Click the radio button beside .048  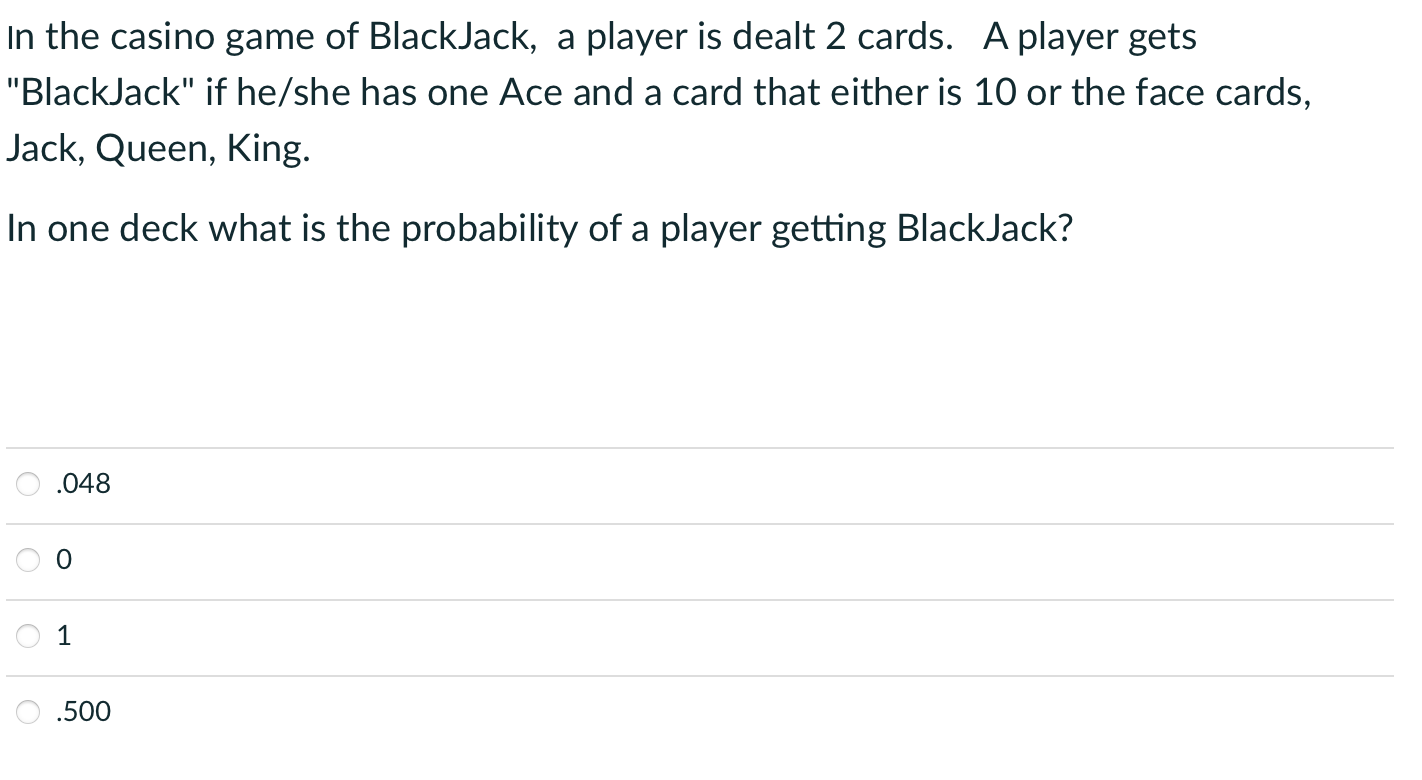[28, 483]
